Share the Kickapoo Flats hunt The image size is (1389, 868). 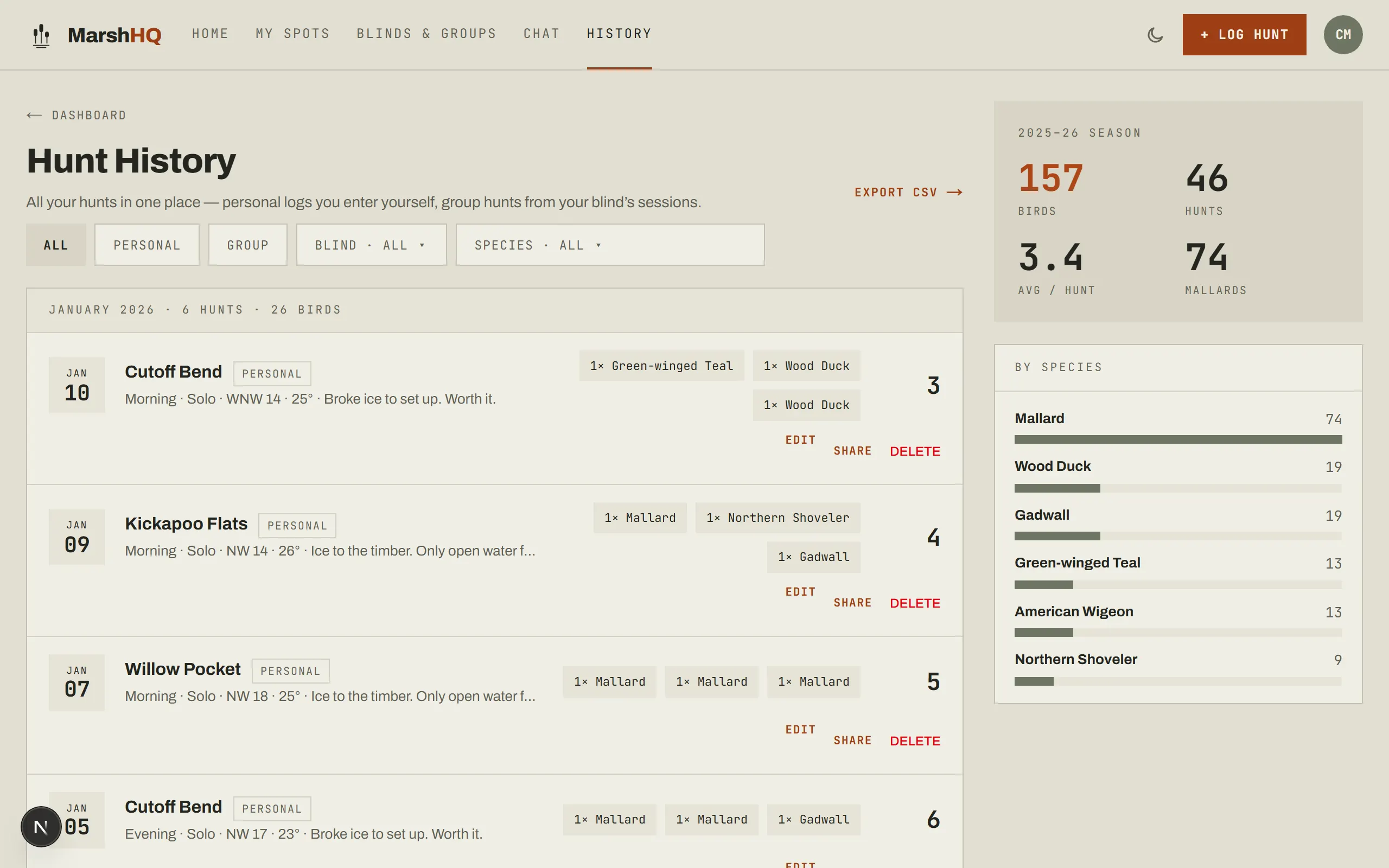852,602
